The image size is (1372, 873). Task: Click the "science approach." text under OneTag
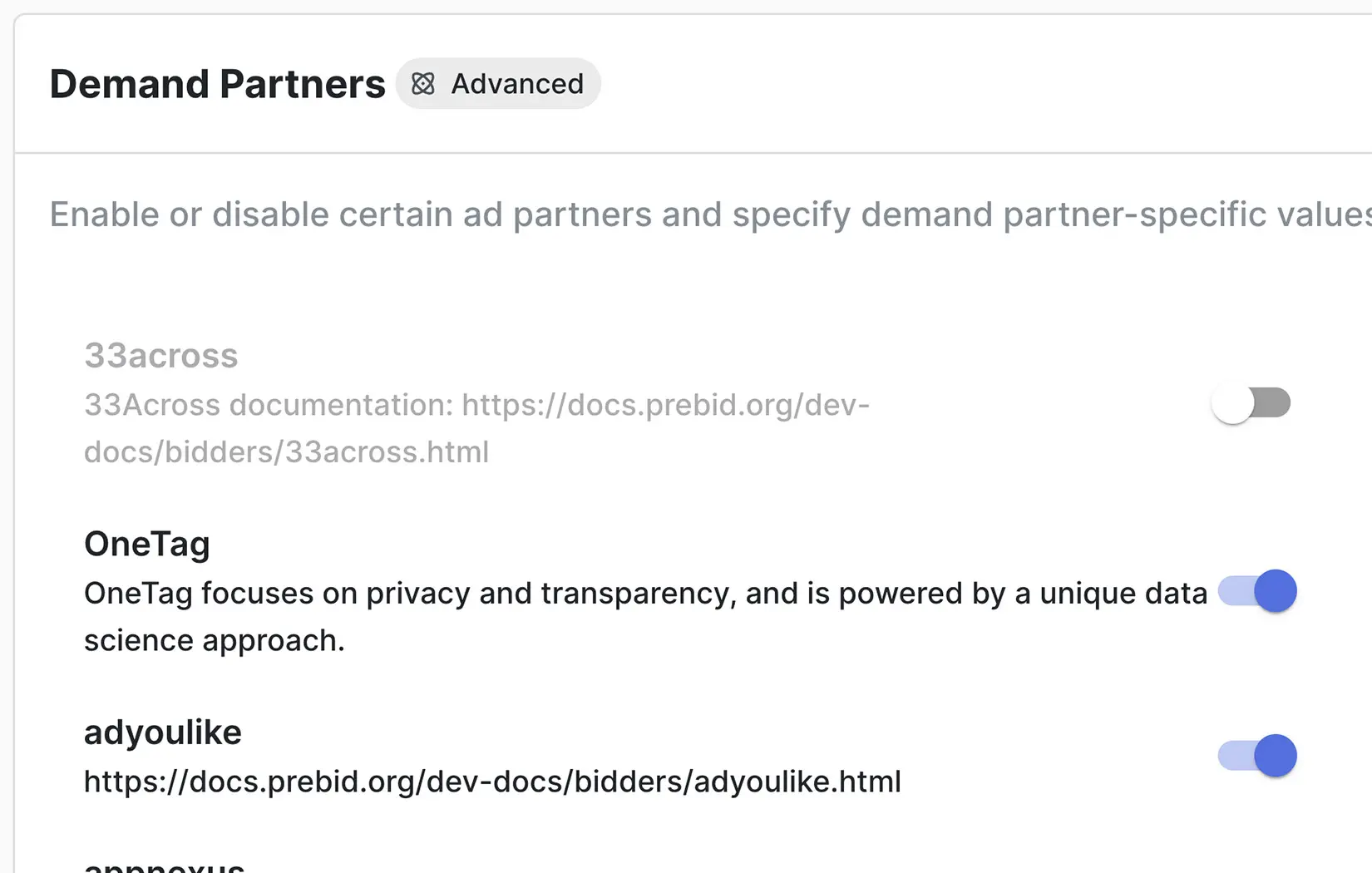point(215,641)
